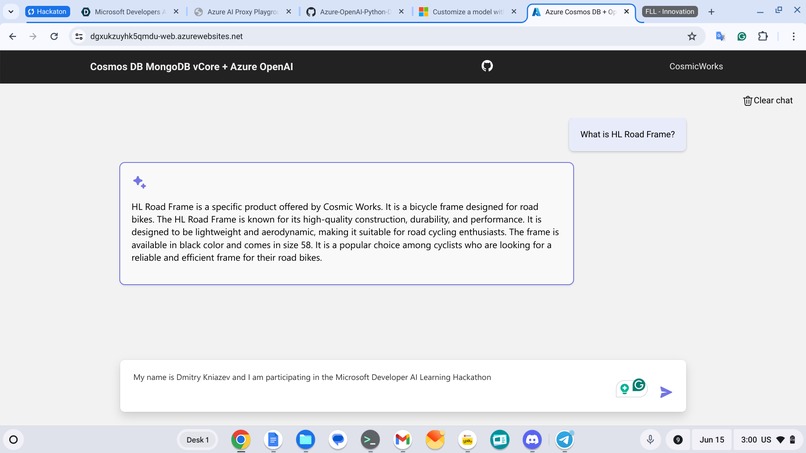Screen dimensions: 806x453
Task: Open the Chrome three-dot menu
Action: tap(794, 37)
